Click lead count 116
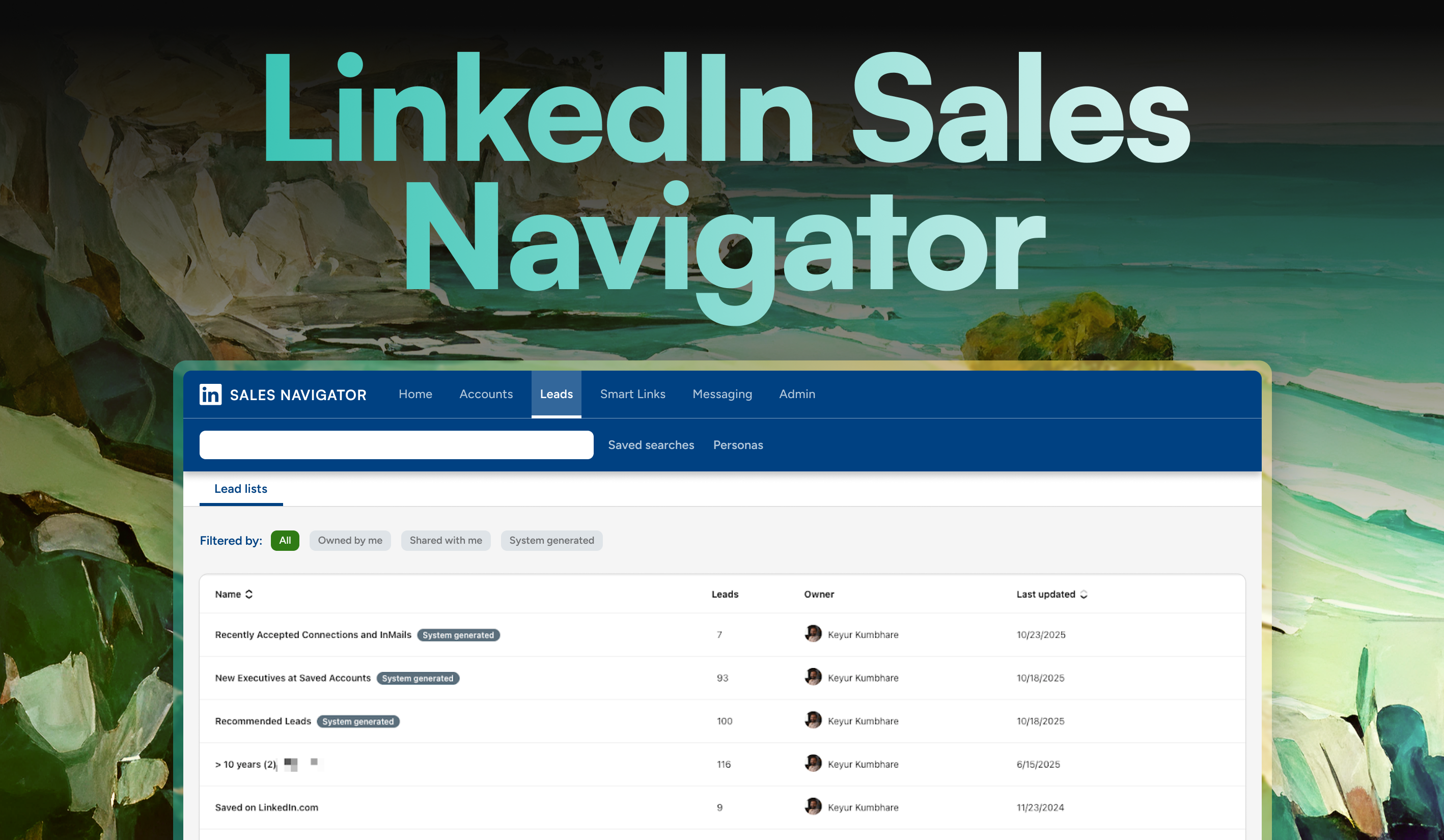The width and height of the screenshot is (1444, 840). (724, 764)
